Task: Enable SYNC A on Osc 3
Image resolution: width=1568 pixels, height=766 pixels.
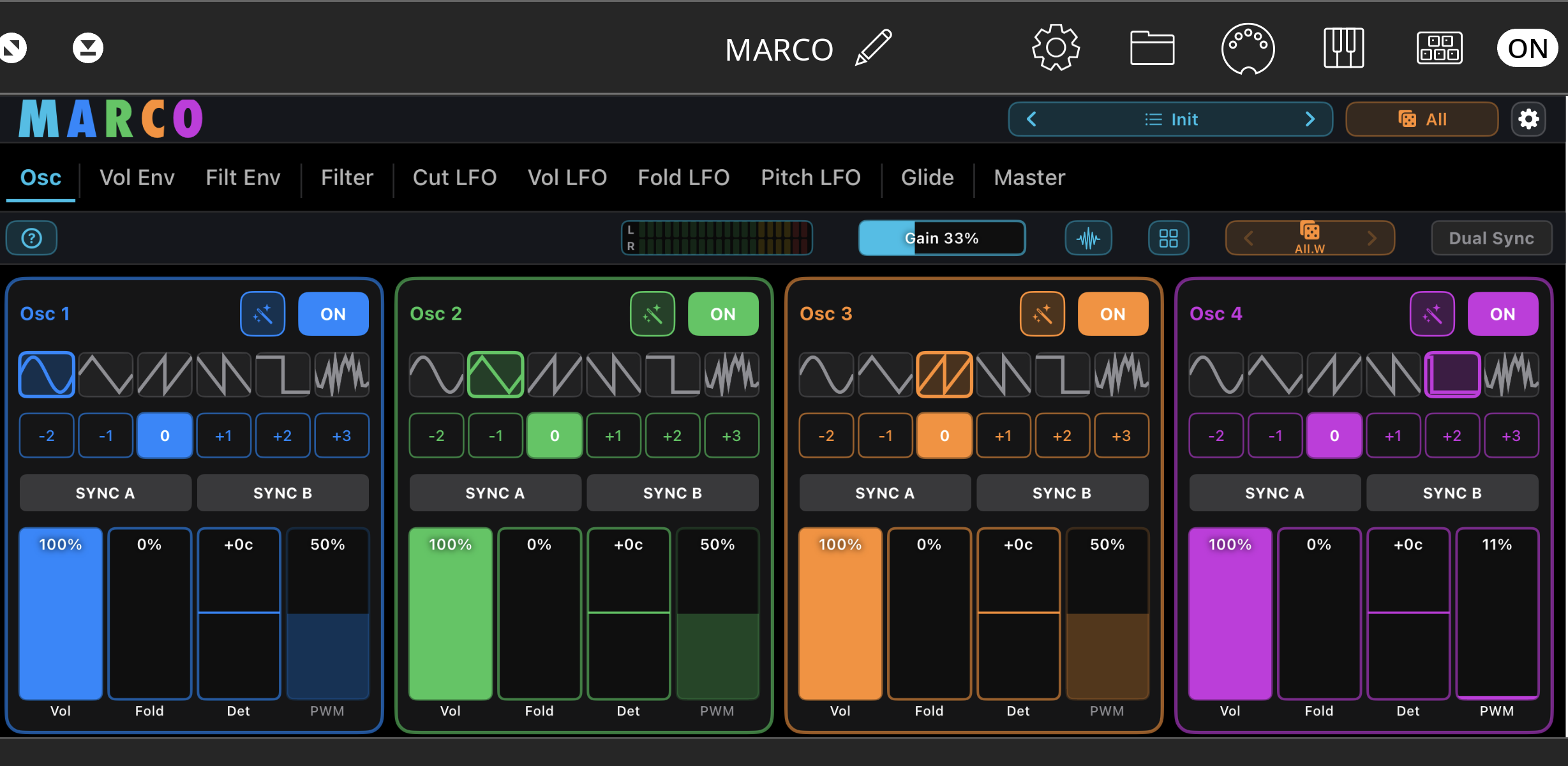Action: tap(885, 493)
